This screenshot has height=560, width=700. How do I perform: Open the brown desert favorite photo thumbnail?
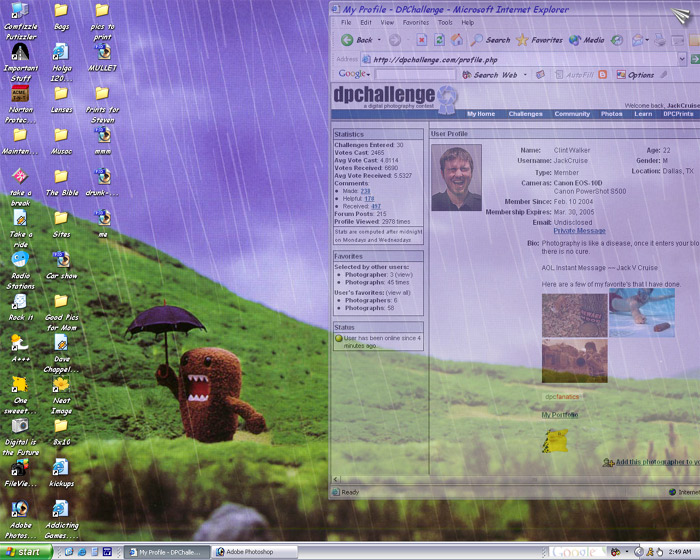[x=575, y=361]
